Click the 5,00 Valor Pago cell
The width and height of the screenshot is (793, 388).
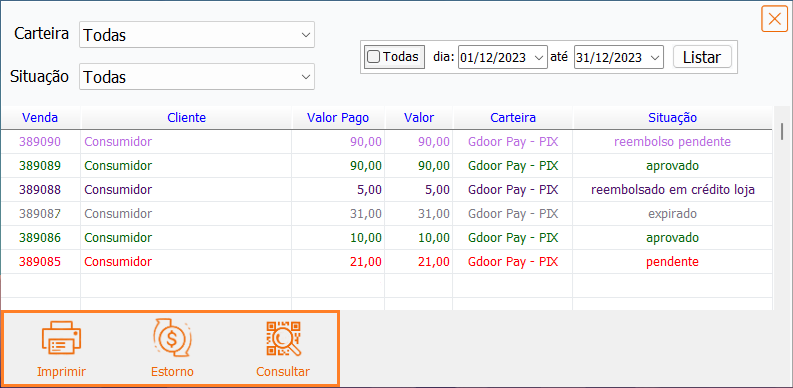pos(338,190)
